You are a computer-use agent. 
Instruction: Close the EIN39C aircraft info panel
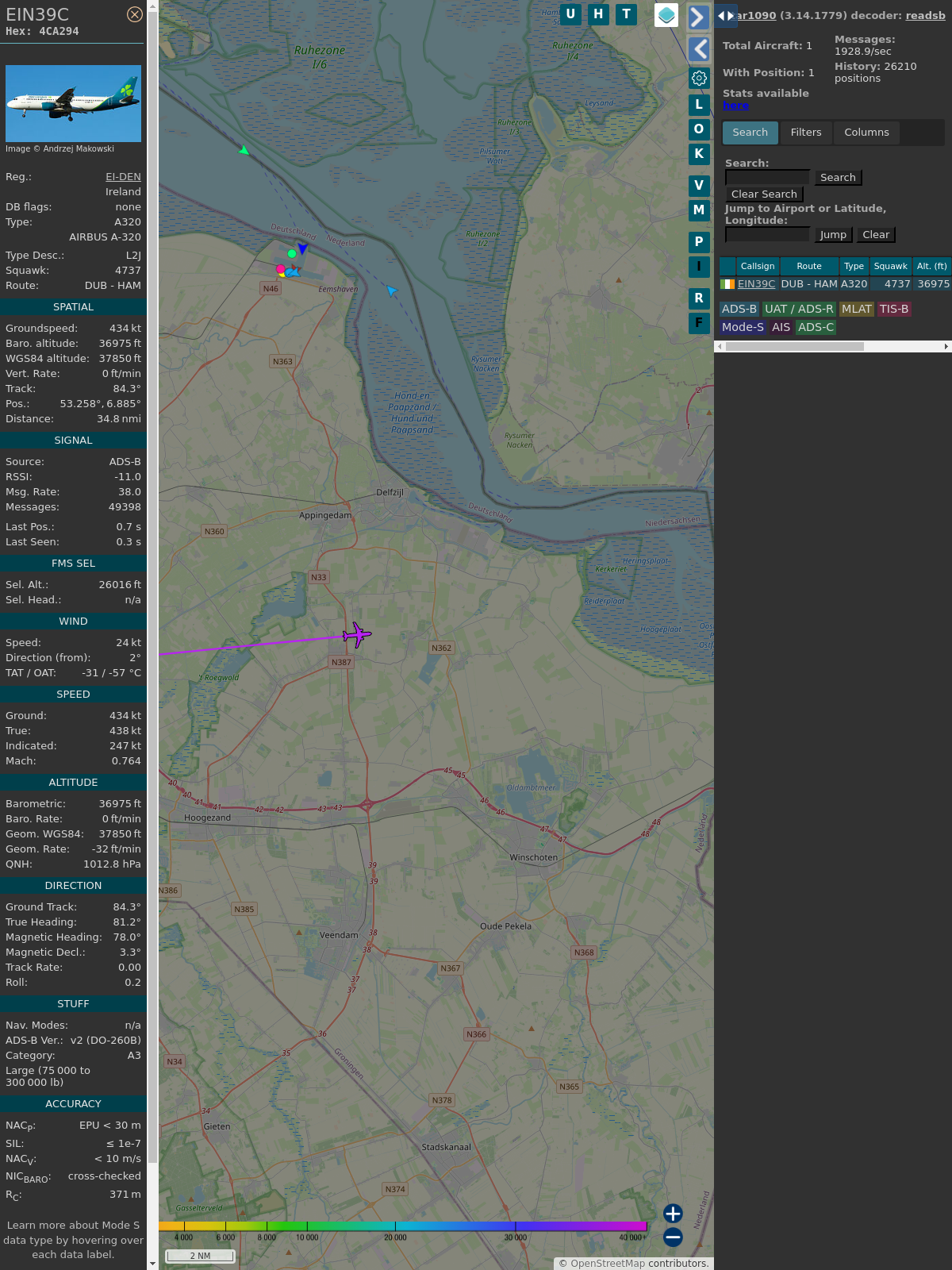(135, 14)
